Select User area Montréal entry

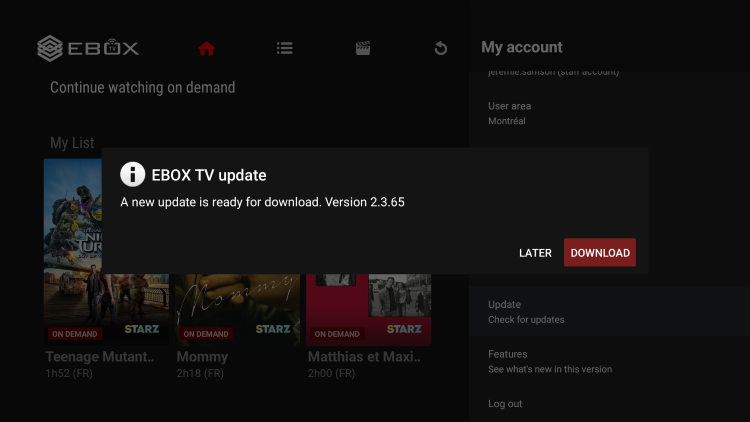click(x=509, y=113)
